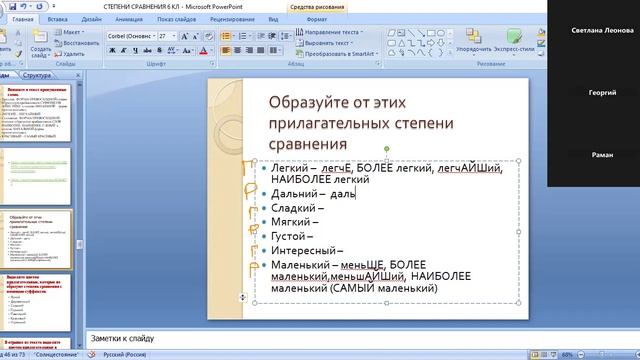Switch to the Структура outline pane tab
The width and height of the screenshot is (640, 360).
(37, 75)
